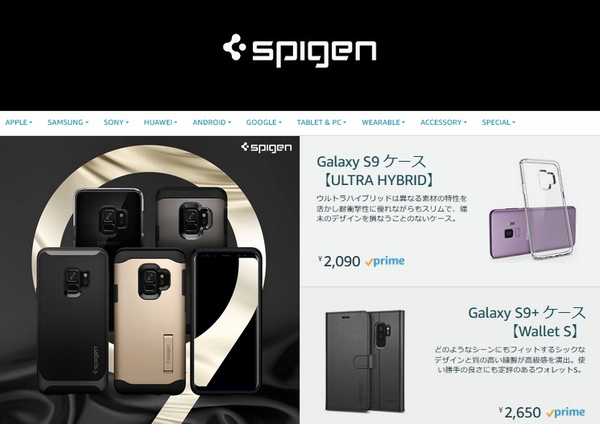Open the ACCESSORY dropdown menu
This screenshot has height=424, width=600.
point(443,122)
